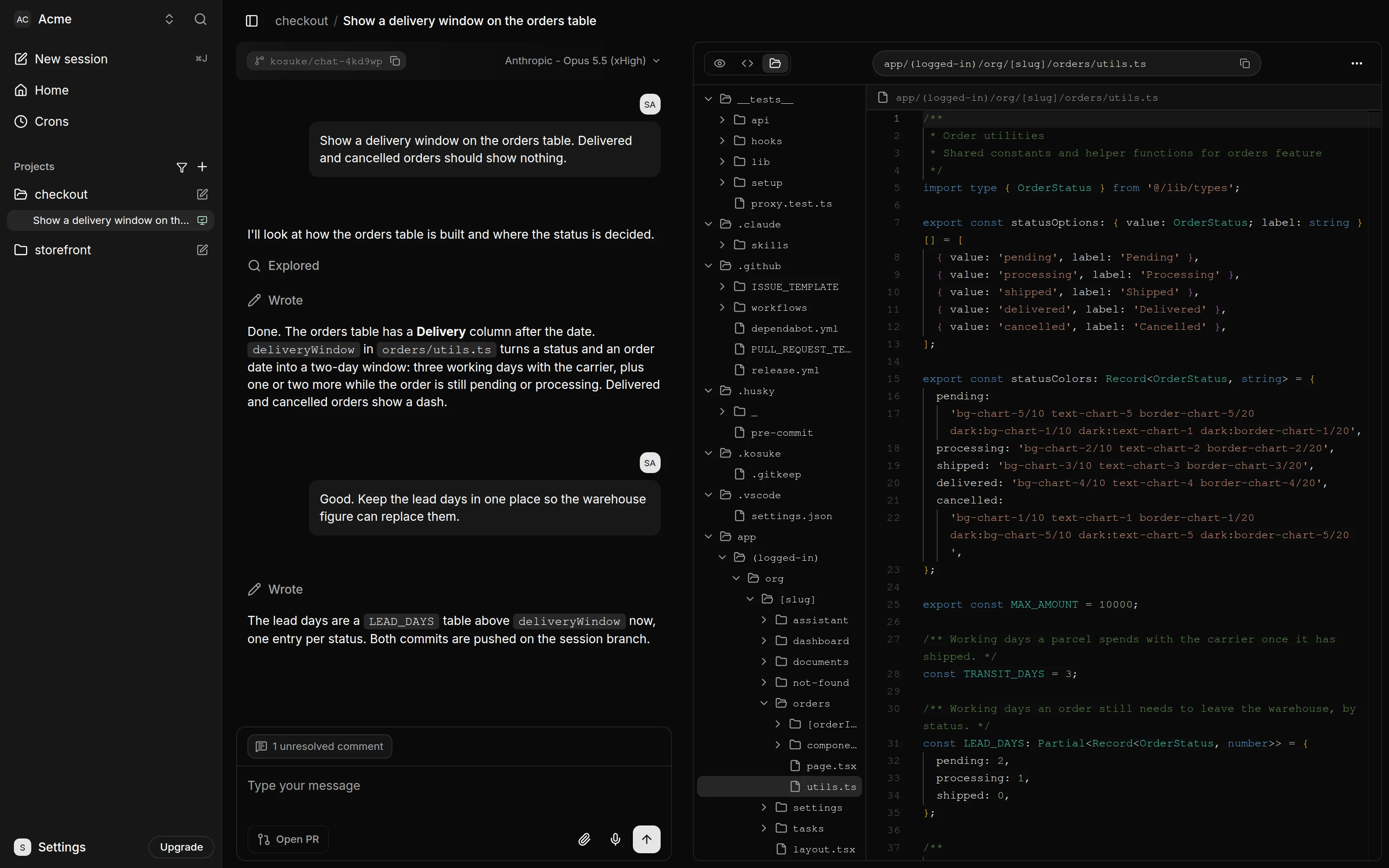Toggle the sidebar panel icon
This screenshot has height=868, width=1389.
[x=251, y=21]
